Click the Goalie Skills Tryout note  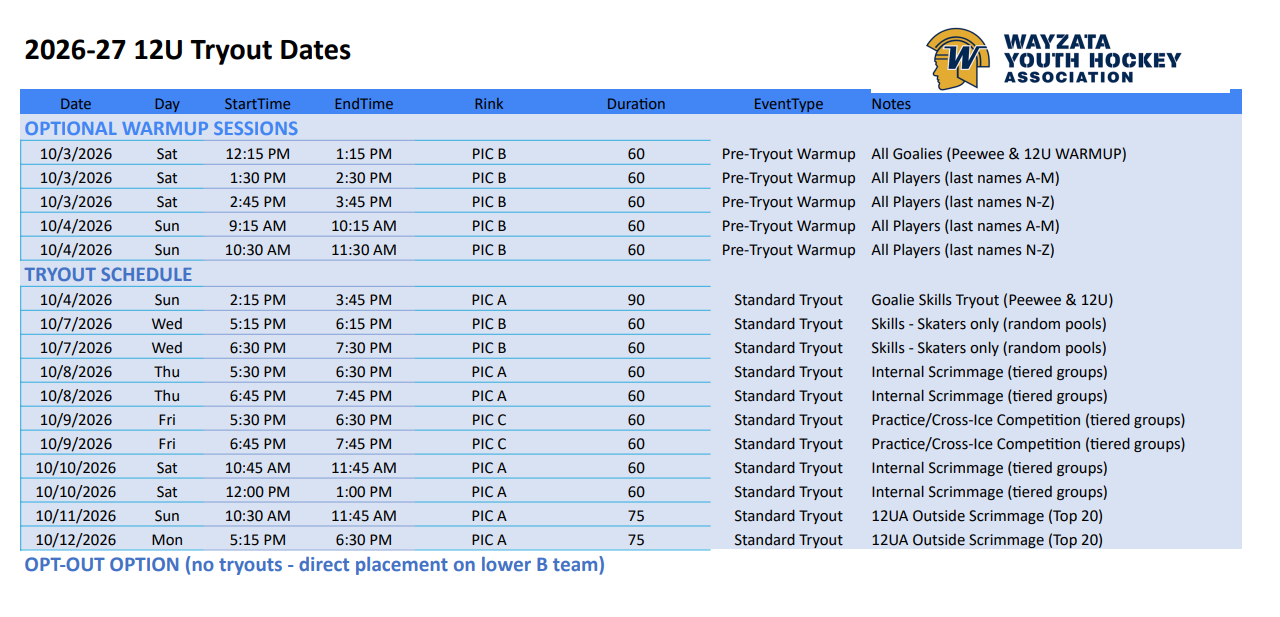[x=992, y=300]
